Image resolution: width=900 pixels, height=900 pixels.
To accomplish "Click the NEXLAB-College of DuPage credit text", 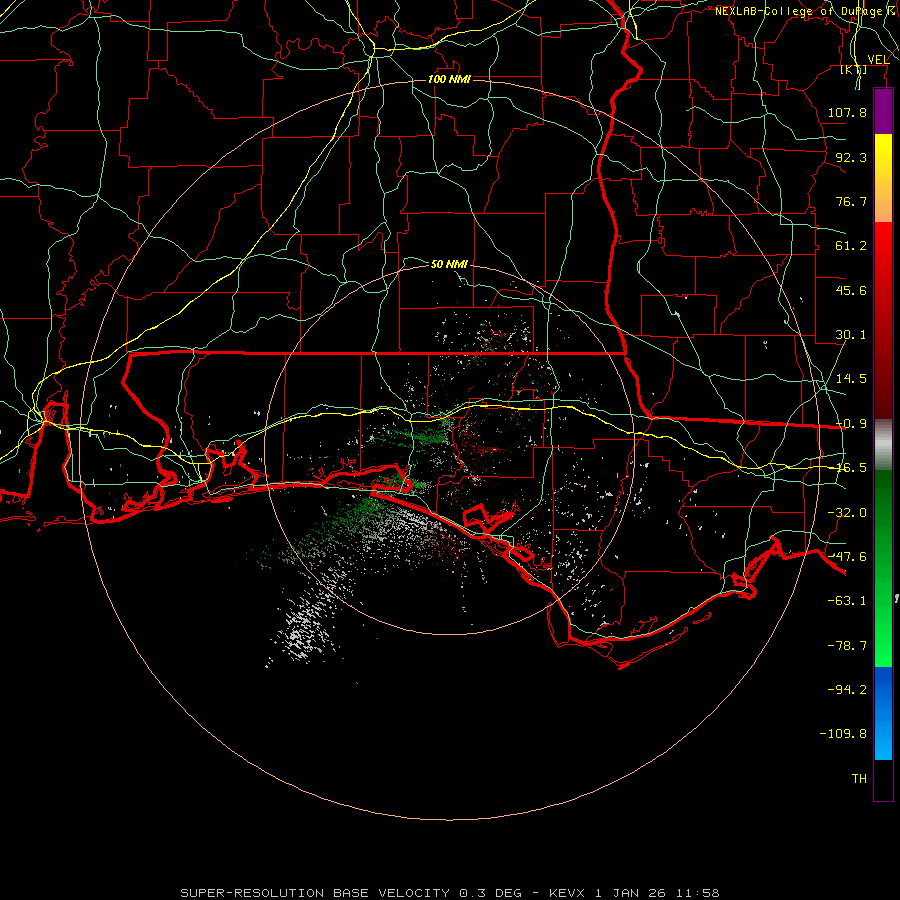I will pyautogui.click(x=806, y=11).
